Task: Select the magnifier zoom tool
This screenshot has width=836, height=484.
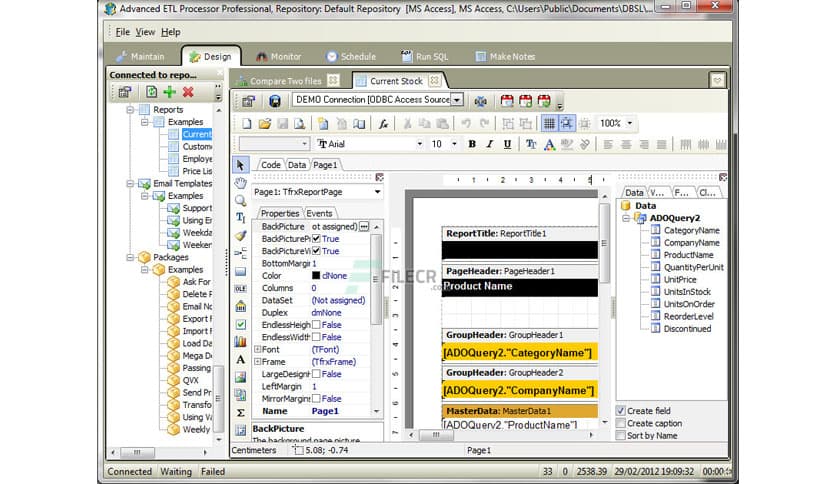Action: pos(240,200)
